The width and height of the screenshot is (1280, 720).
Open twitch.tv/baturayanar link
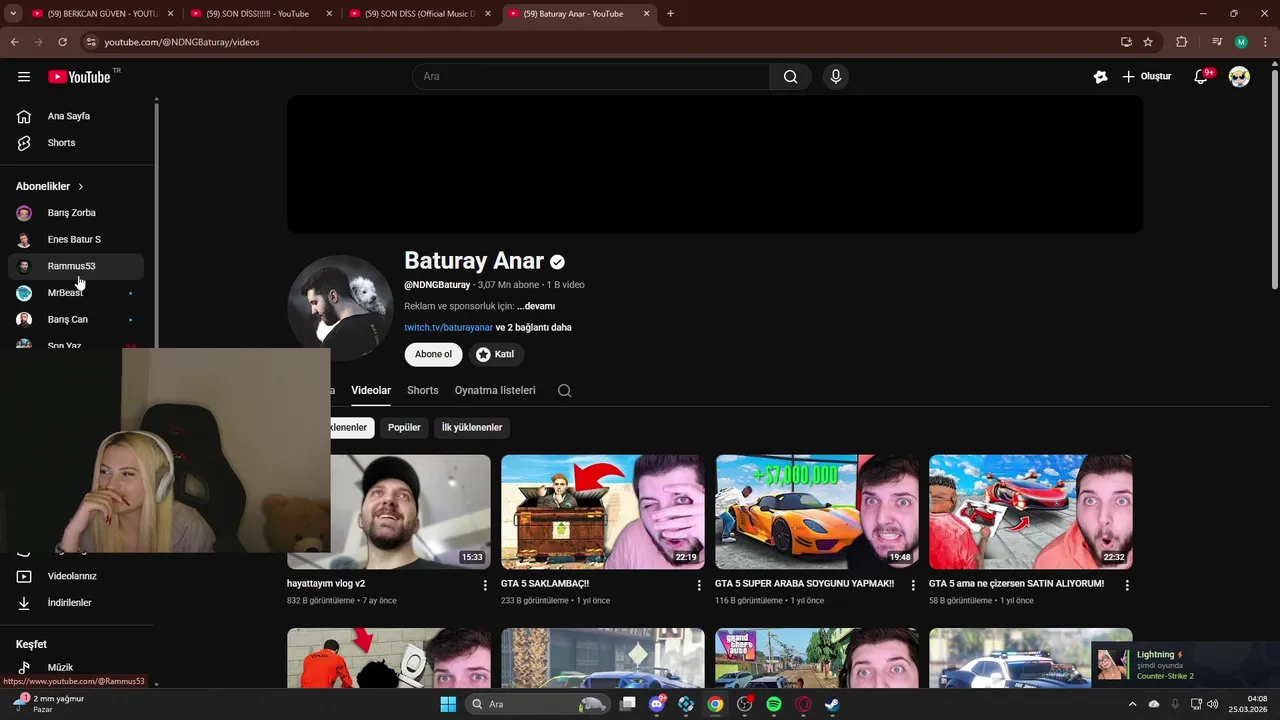pyautogui.click(x=448, y=328)
